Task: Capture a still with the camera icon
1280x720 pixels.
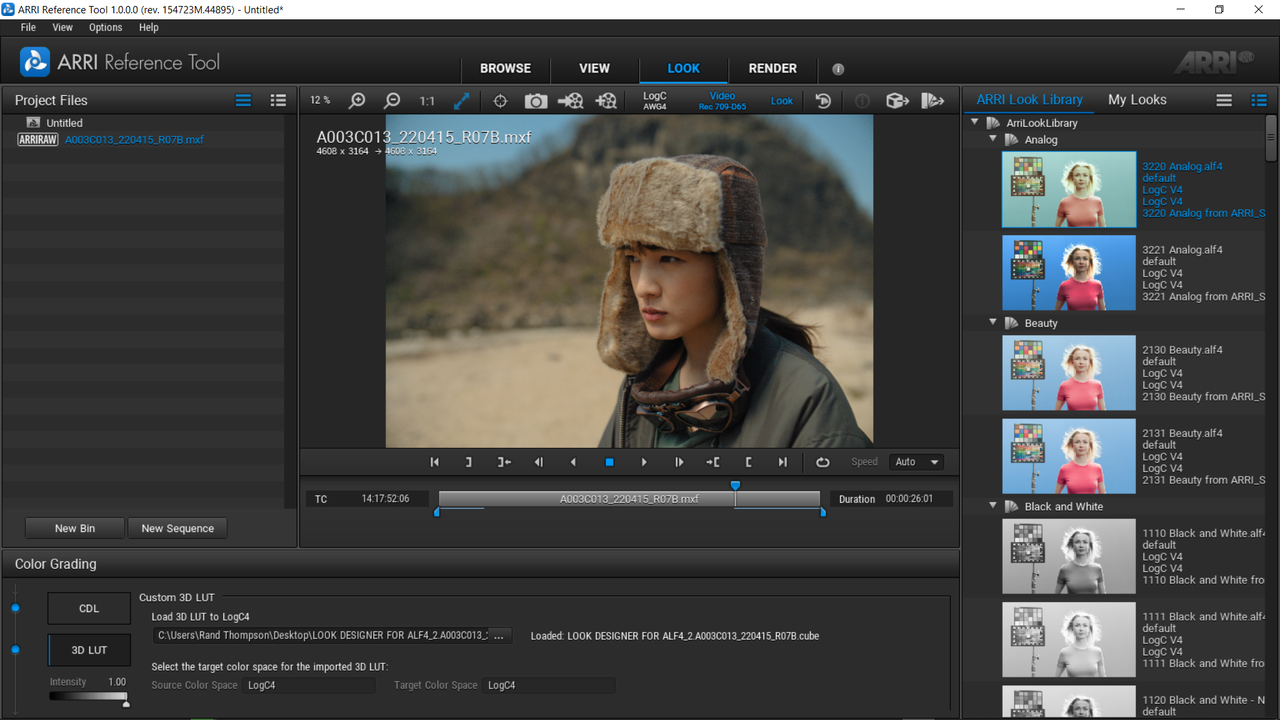Action: click(x=536, y=101)
